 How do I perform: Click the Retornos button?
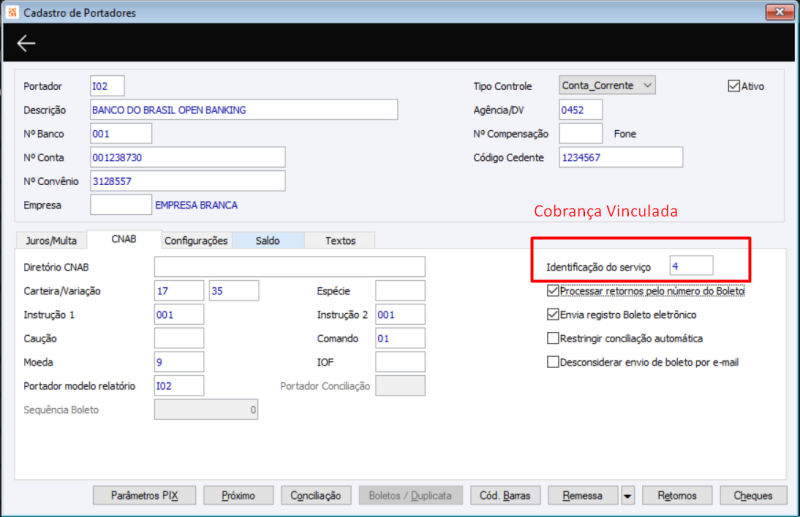click(x=677, y=496)
